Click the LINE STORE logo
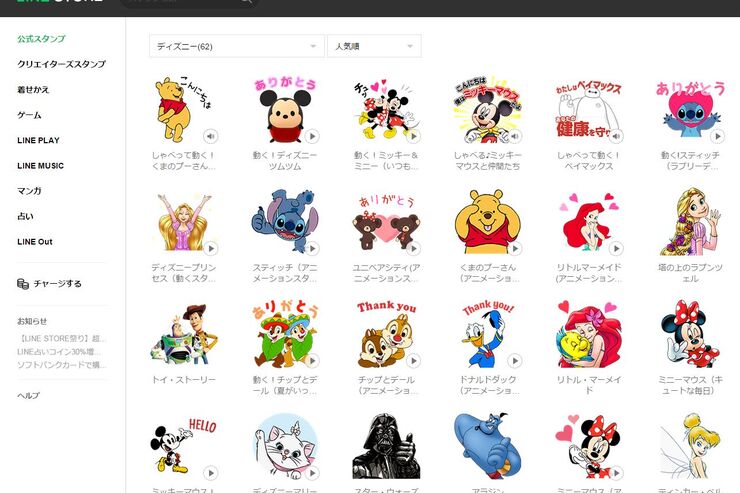 click(59, 1)
